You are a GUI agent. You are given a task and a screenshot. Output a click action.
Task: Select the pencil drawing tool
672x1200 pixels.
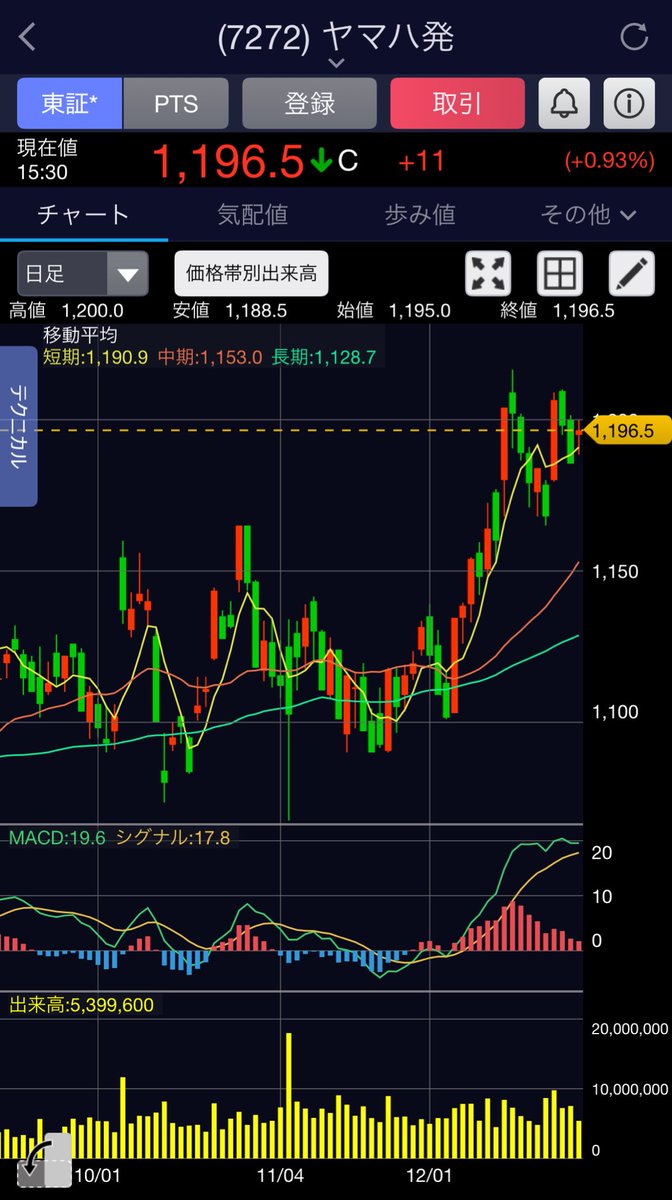(632, 273)
